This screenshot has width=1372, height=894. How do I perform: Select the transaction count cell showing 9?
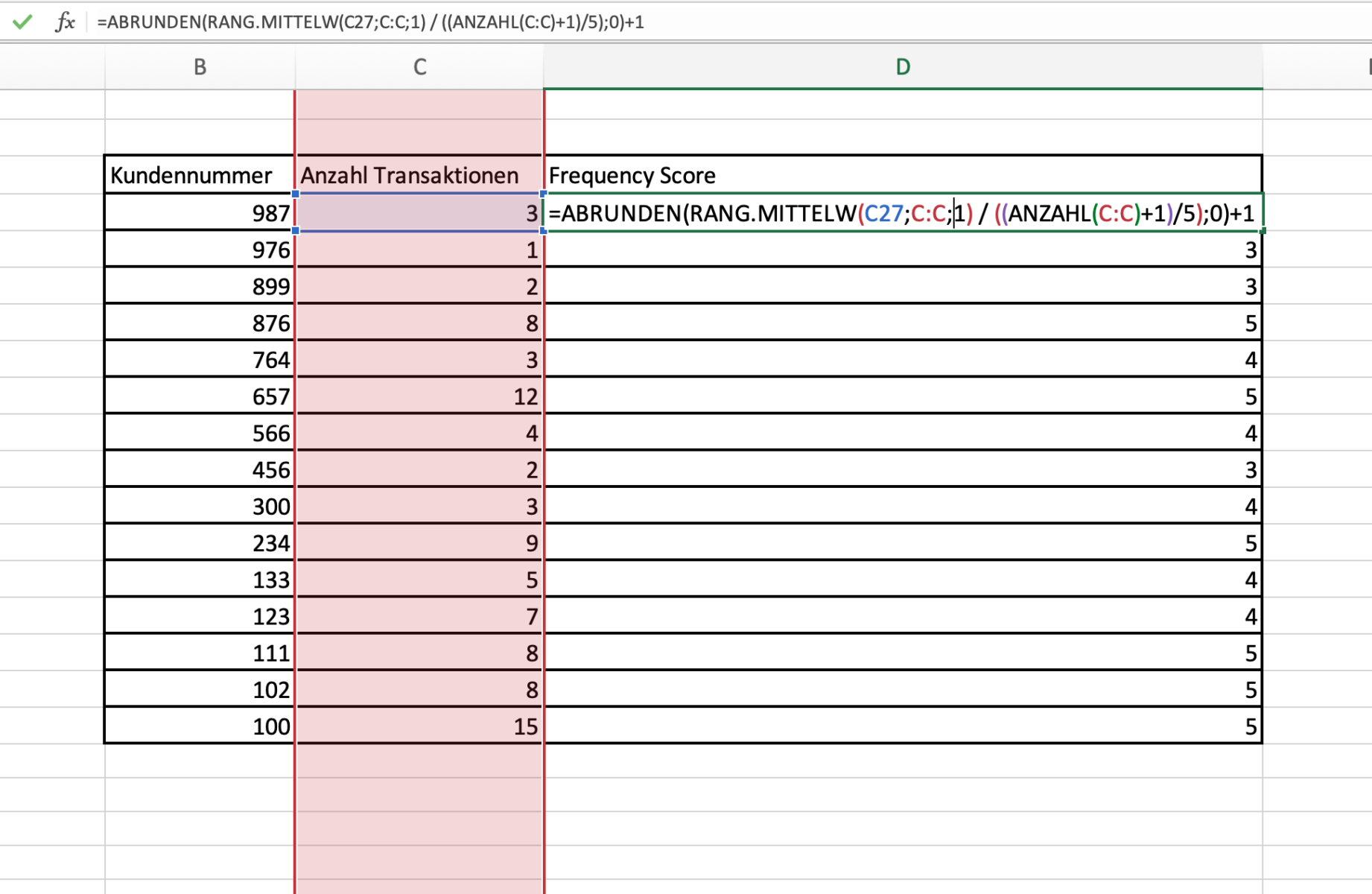419,543
